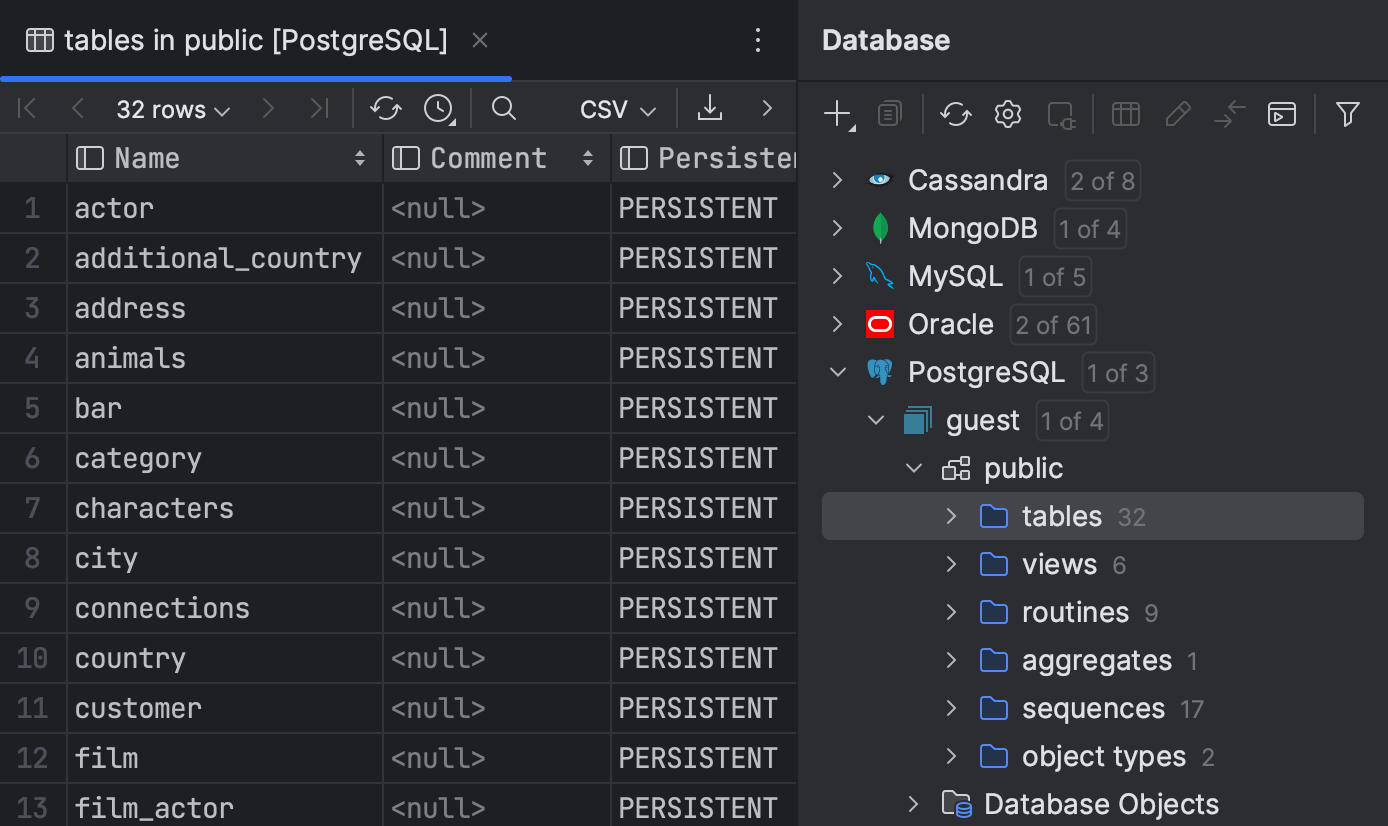Open the query console icon
1388x826 pixels.
pos(1282,114)
